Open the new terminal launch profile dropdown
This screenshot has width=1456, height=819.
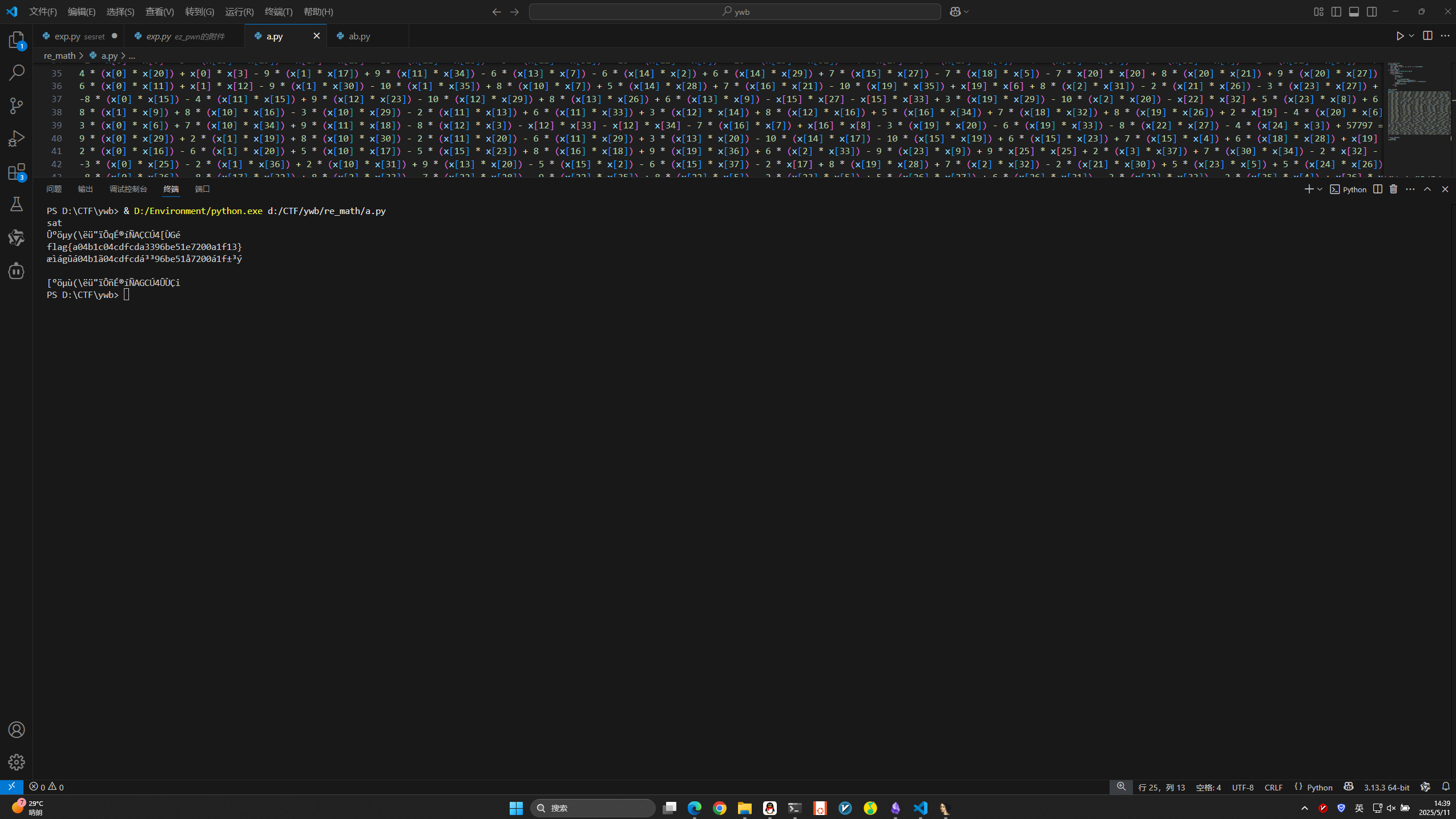1320,189
